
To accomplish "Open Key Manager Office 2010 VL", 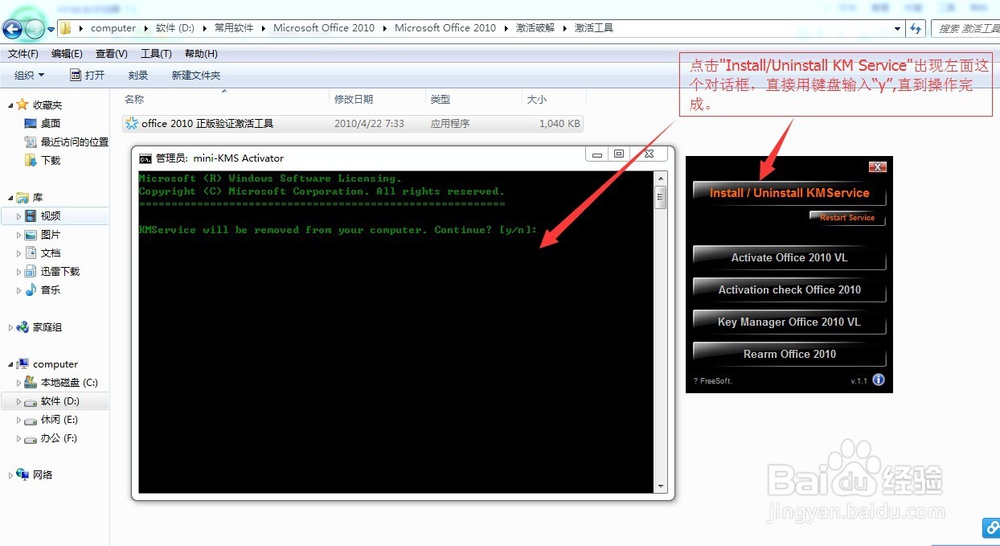I will click(x=789, y=322).
